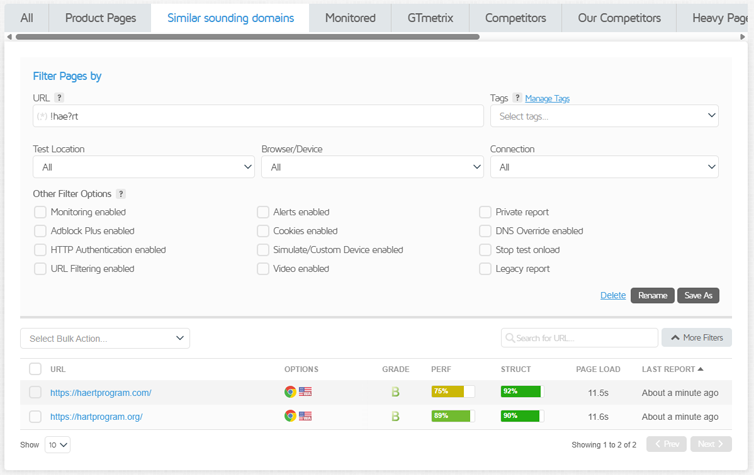Click the Last Report sort arrow
Image resolution: width=754 pixels, height=475 pixels.
[x=700, y=369]
